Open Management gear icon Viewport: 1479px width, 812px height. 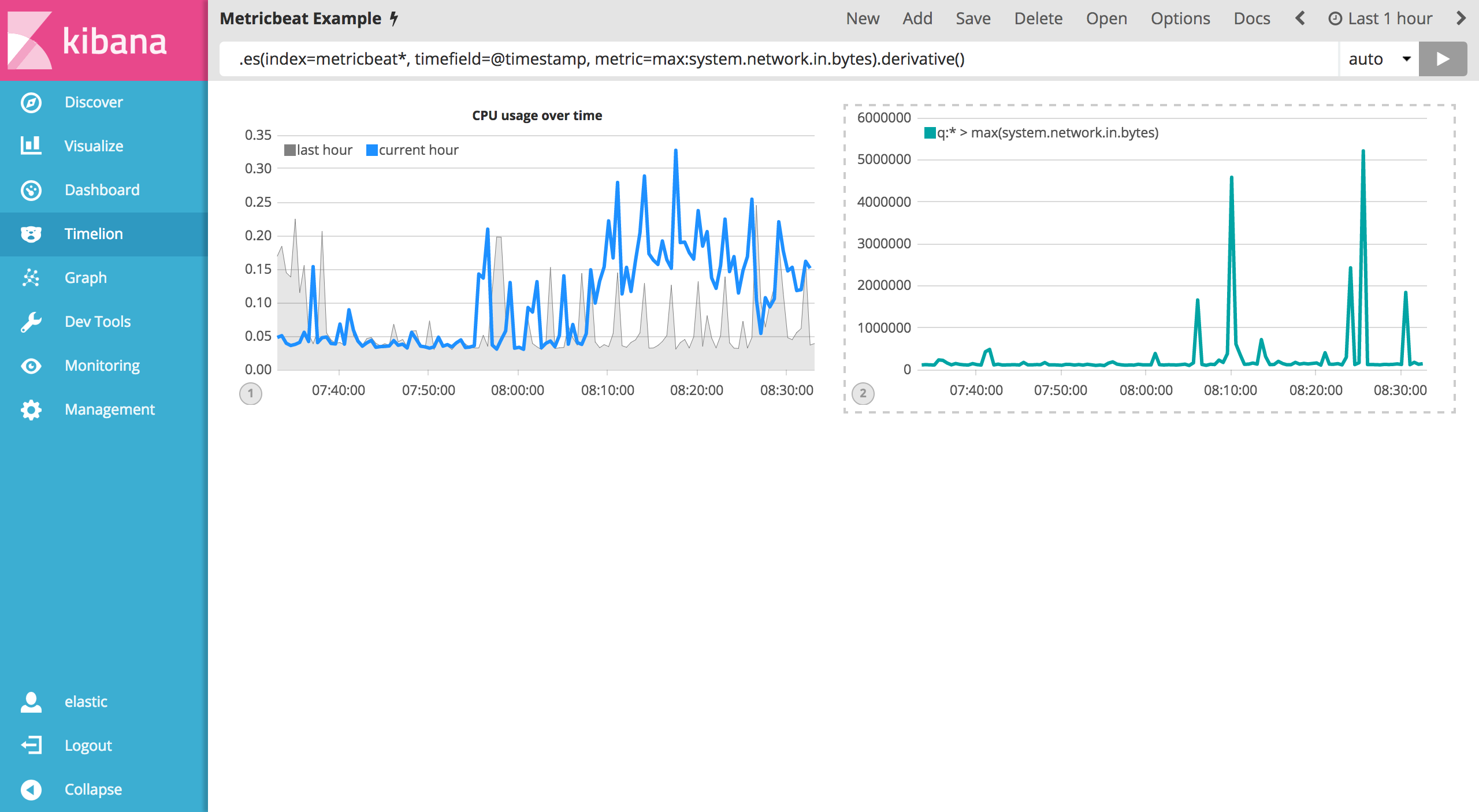[x=31, y=409]
